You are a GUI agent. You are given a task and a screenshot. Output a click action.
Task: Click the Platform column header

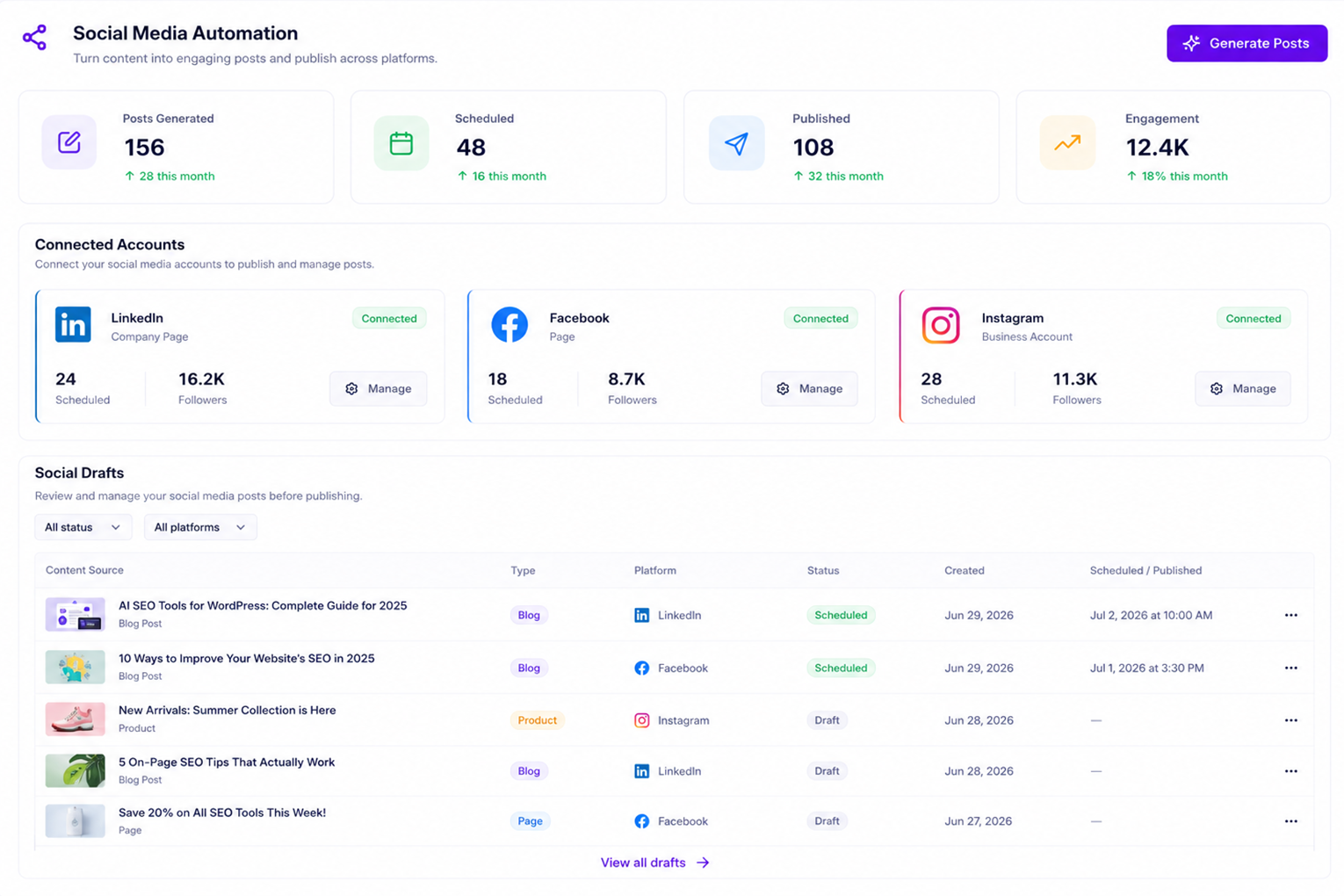(x=655, y=570)
